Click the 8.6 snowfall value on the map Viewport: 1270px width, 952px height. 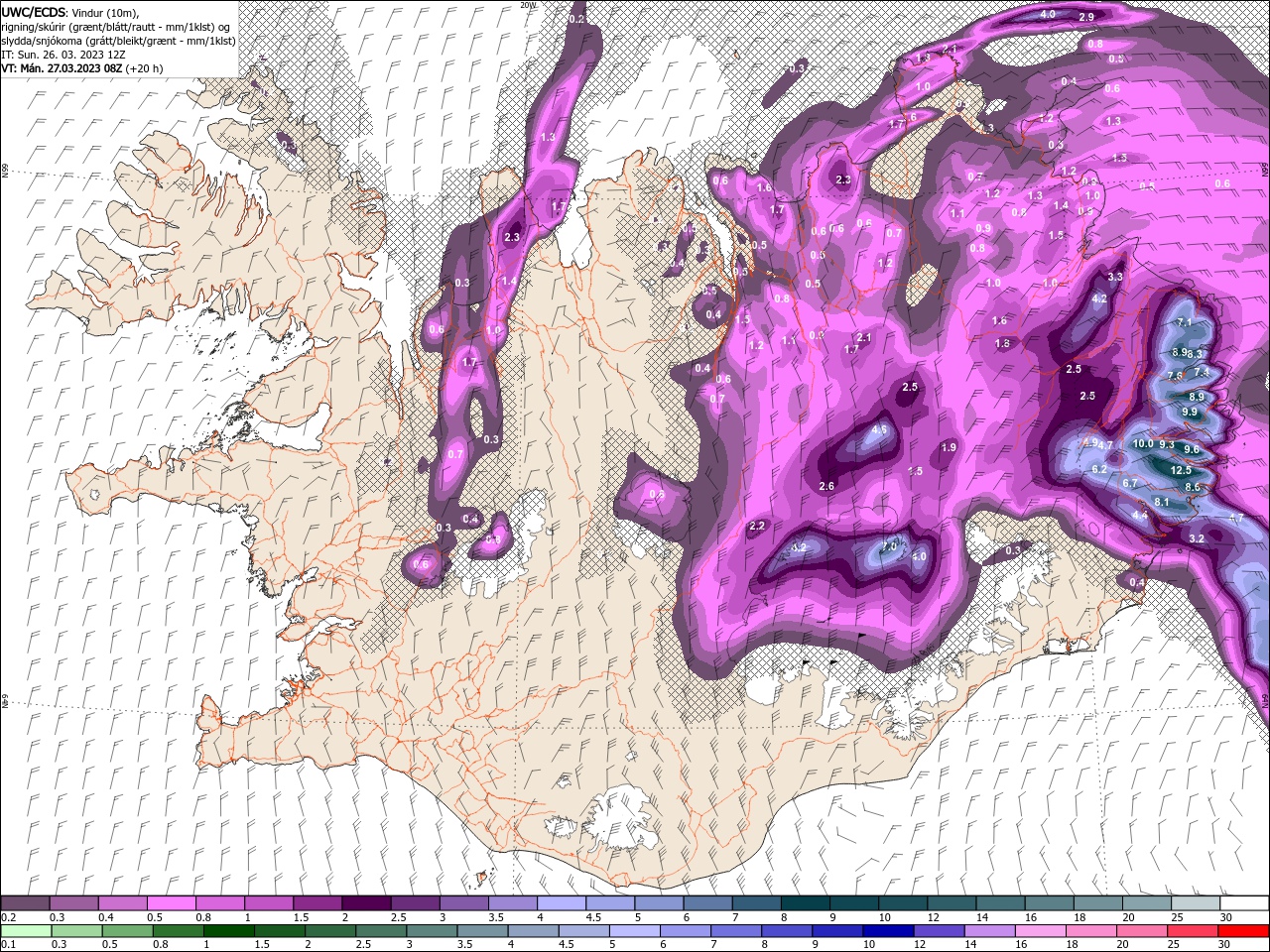pos(1193,488)
